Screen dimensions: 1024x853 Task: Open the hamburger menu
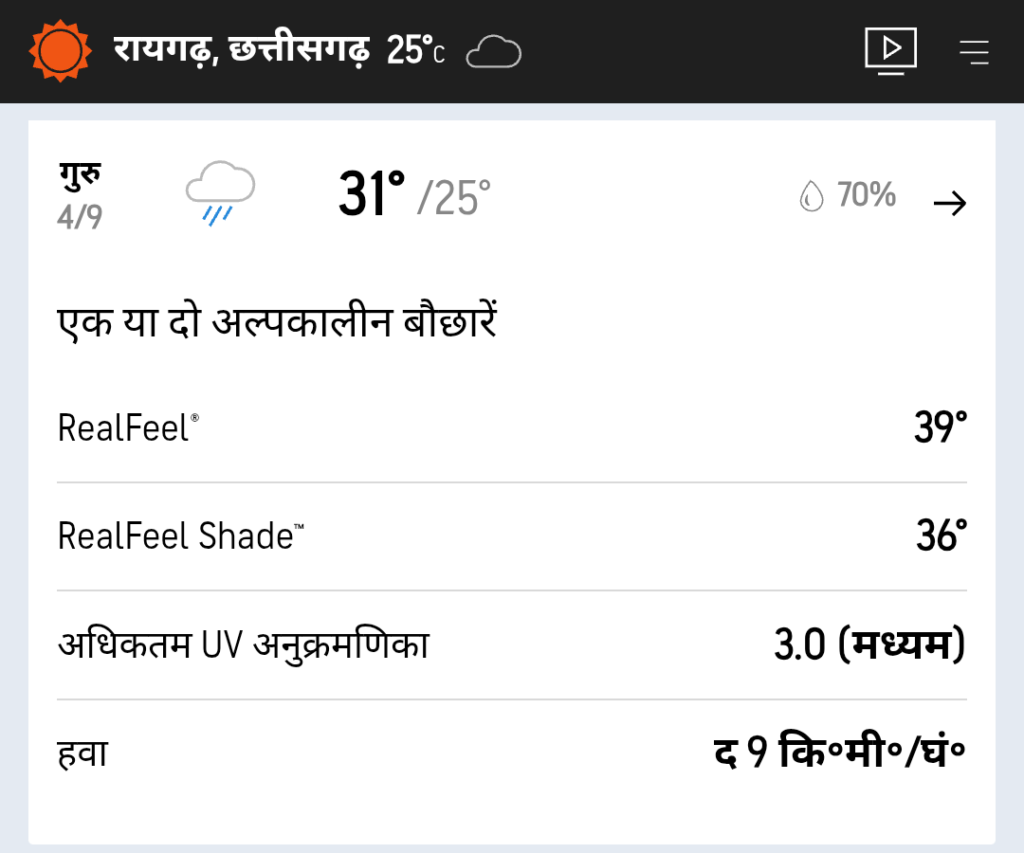(x=973, y=51)
